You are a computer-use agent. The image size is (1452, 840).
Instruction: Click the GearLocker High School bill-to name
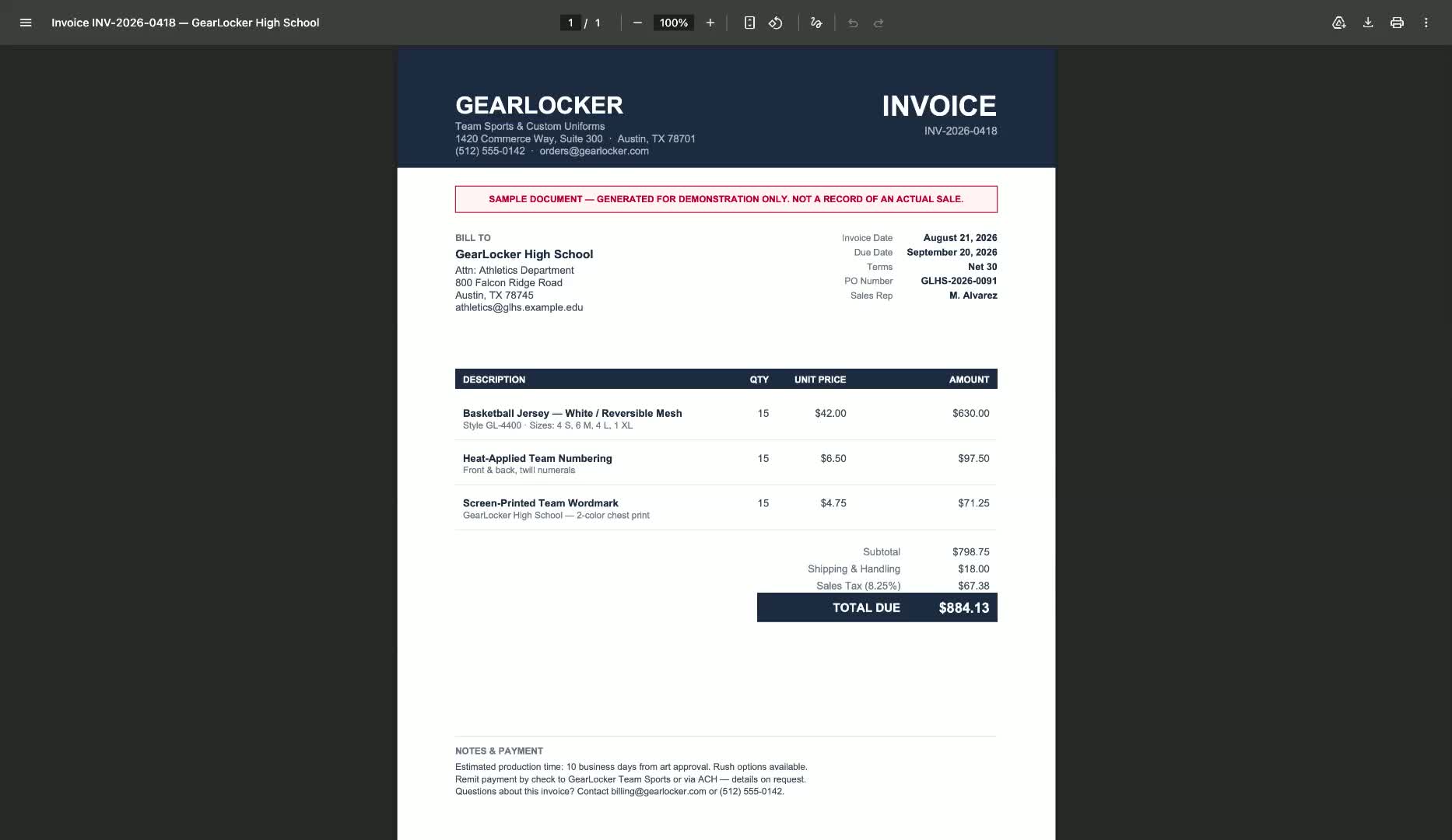click(x=524, y=254)
